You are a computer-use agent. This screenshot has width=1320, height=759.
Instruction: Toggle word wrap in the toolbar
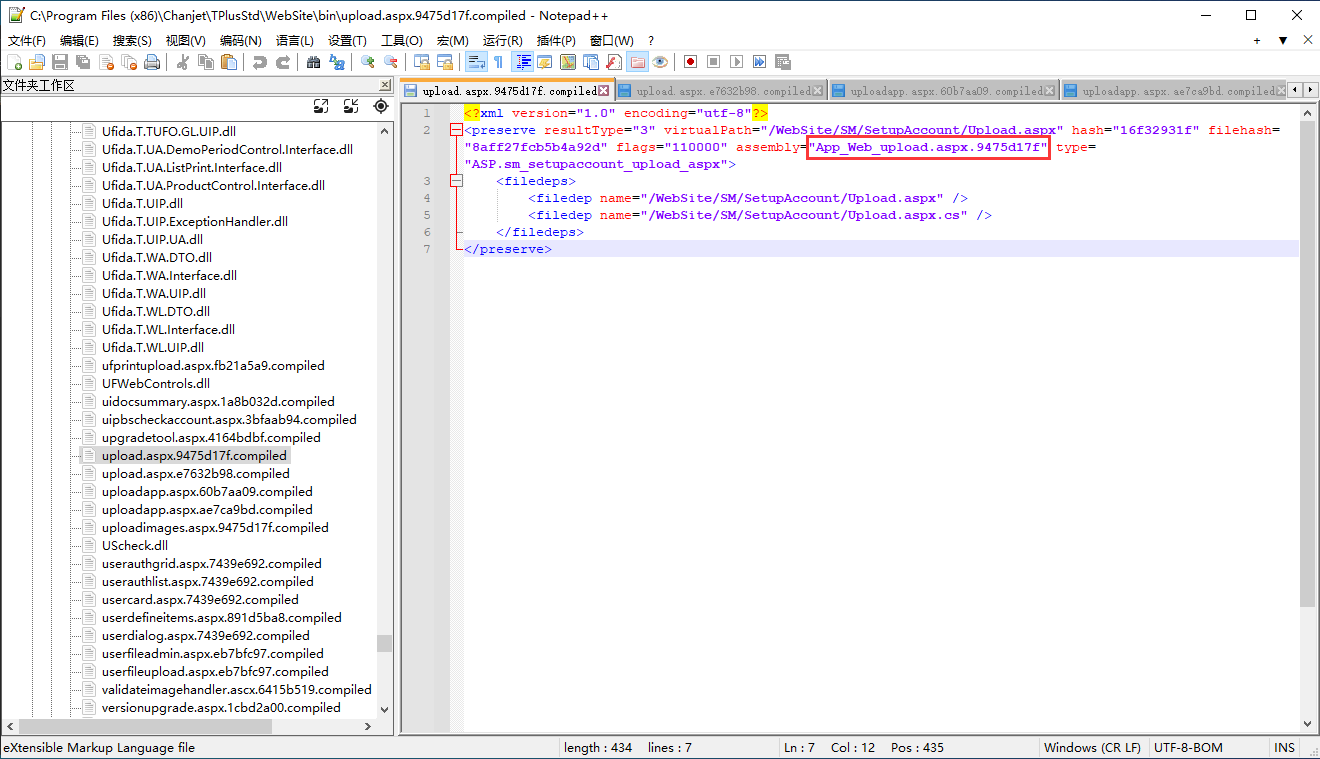[x=477, y=62]
